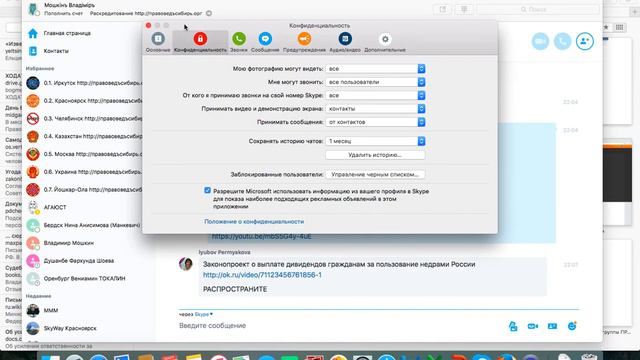Click the Избранное section header
Screen dimensions: 640x360
tap(40, 69)
